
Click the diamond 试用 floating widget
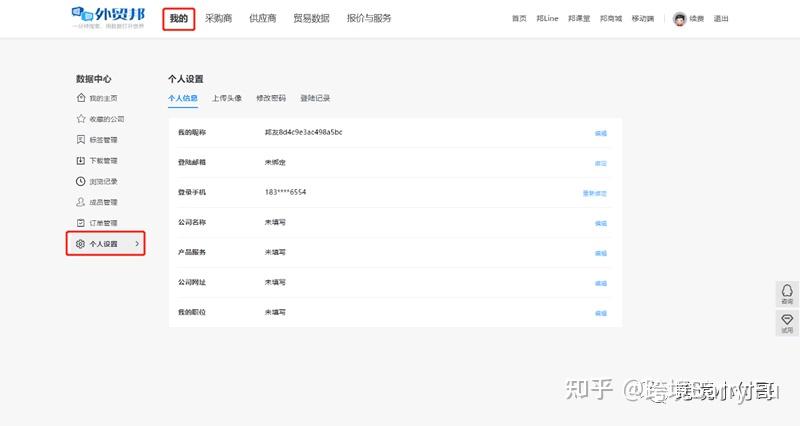tap(787, 323)
